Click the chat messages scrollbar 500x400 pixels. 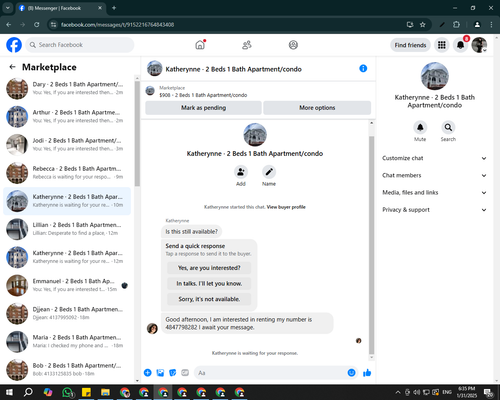pyautogui.click(x=371, y=245)
